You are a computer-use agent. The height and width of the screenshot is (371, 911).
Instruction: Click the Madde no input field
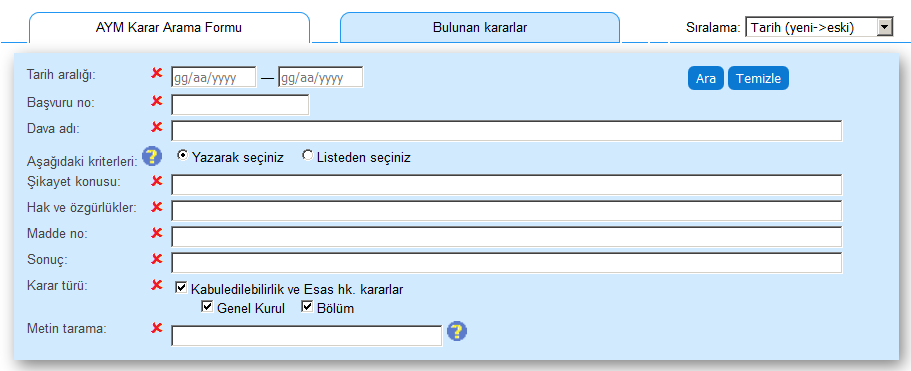507,237
